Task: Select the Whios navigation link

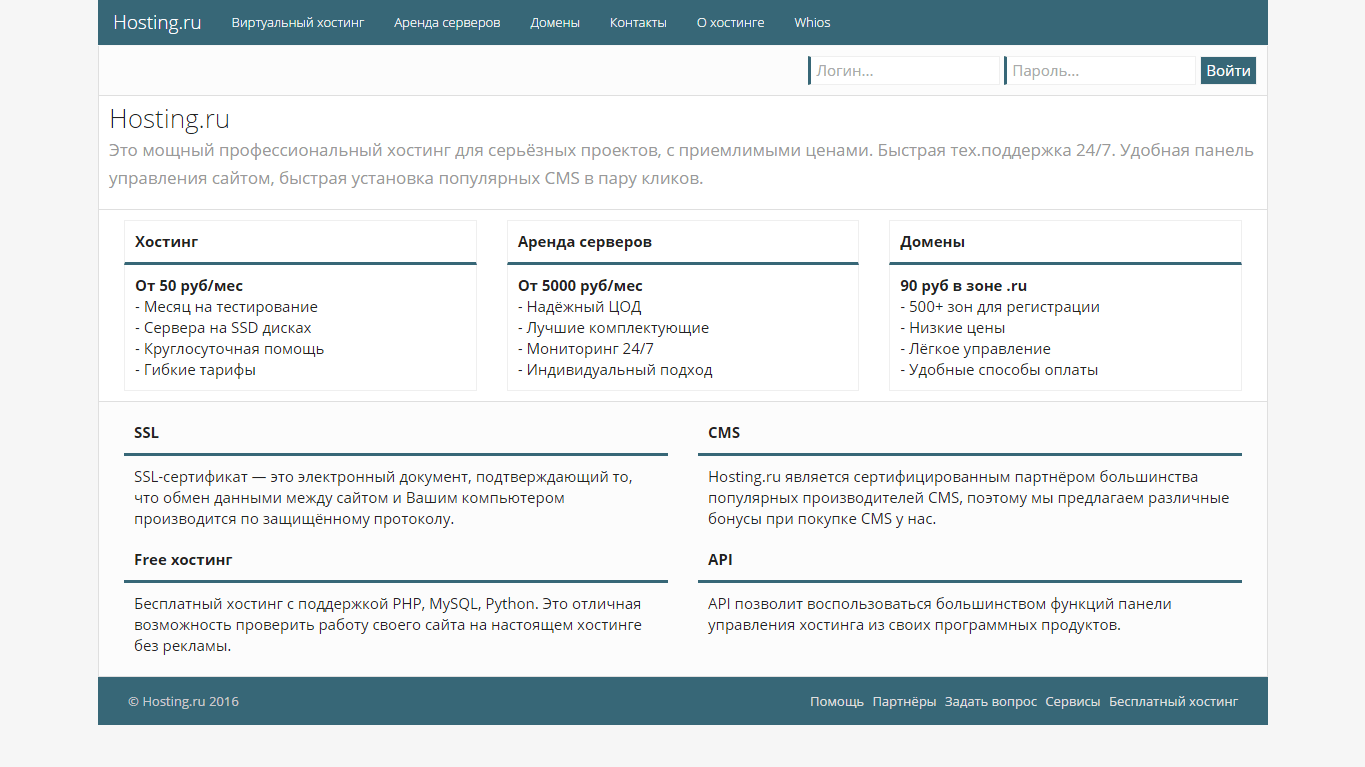Action: click(812, 22)
